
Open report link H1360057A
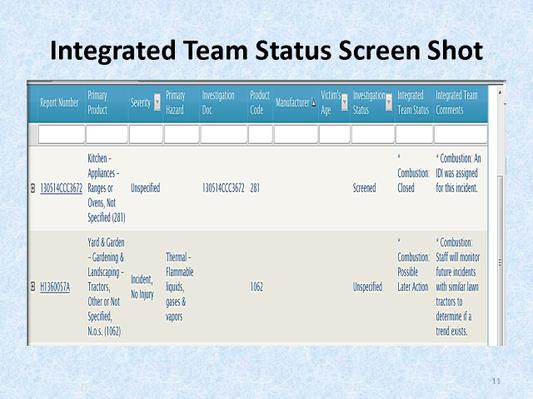[55, 287]
